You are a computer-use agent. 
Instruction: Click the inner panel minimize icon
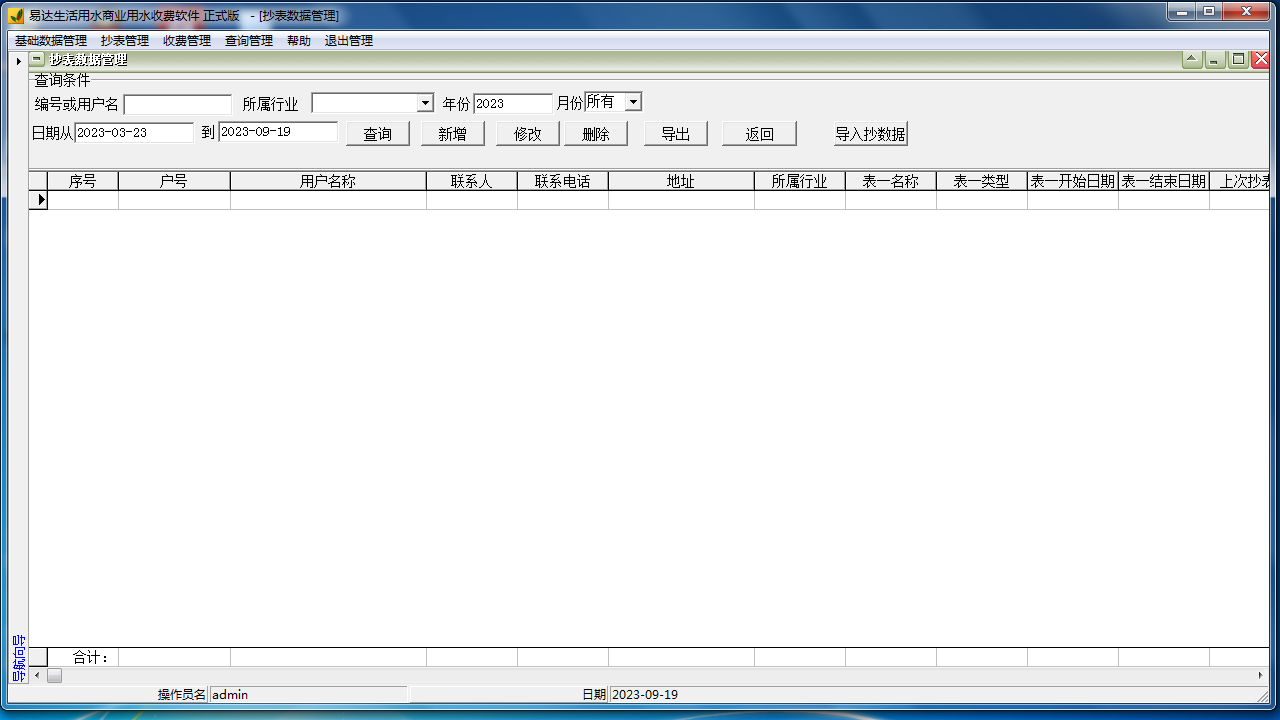point(1215,60)
